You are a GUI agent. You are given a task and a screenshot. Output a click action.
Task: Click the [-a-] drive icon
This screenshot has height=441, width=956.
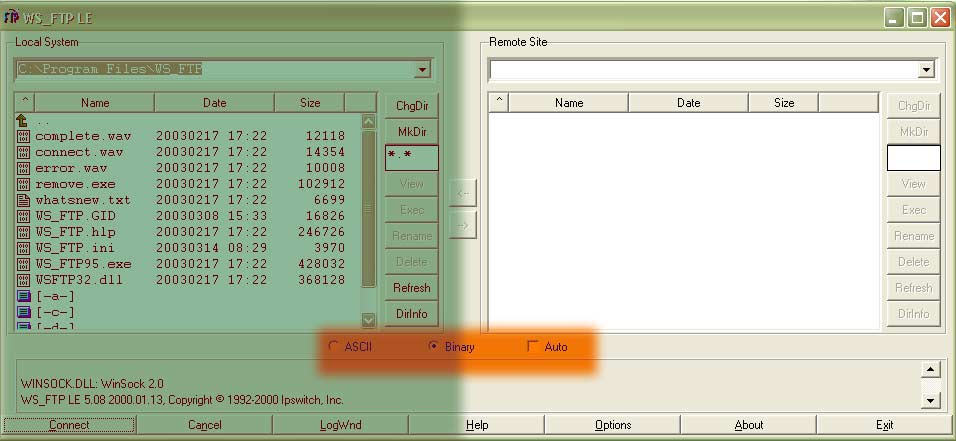(x=23, y=296)
